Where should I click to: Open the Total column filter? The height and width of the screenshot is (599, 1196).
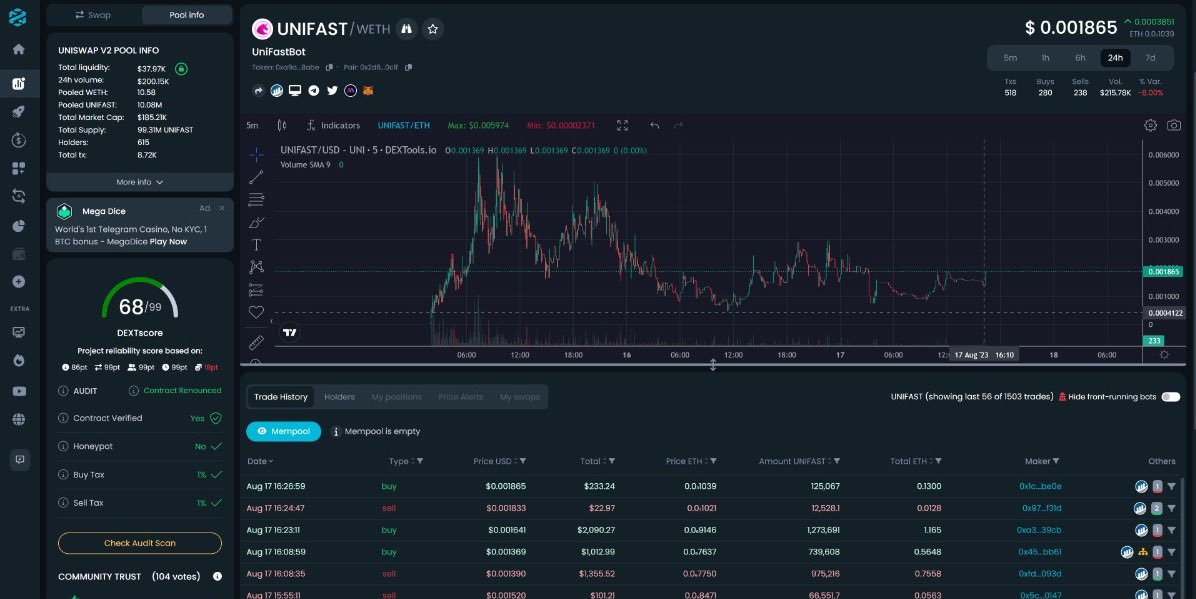click(612, 461)
